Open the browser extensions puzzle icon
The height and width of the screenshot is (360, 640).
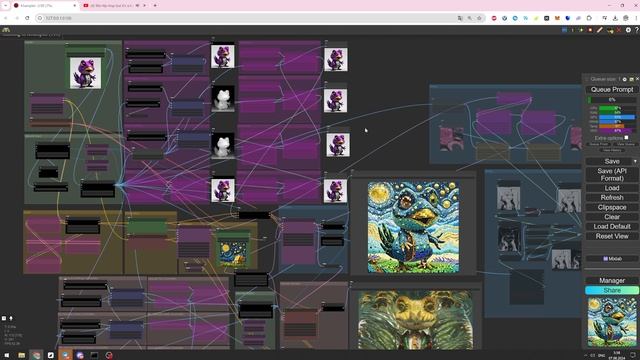589,18
